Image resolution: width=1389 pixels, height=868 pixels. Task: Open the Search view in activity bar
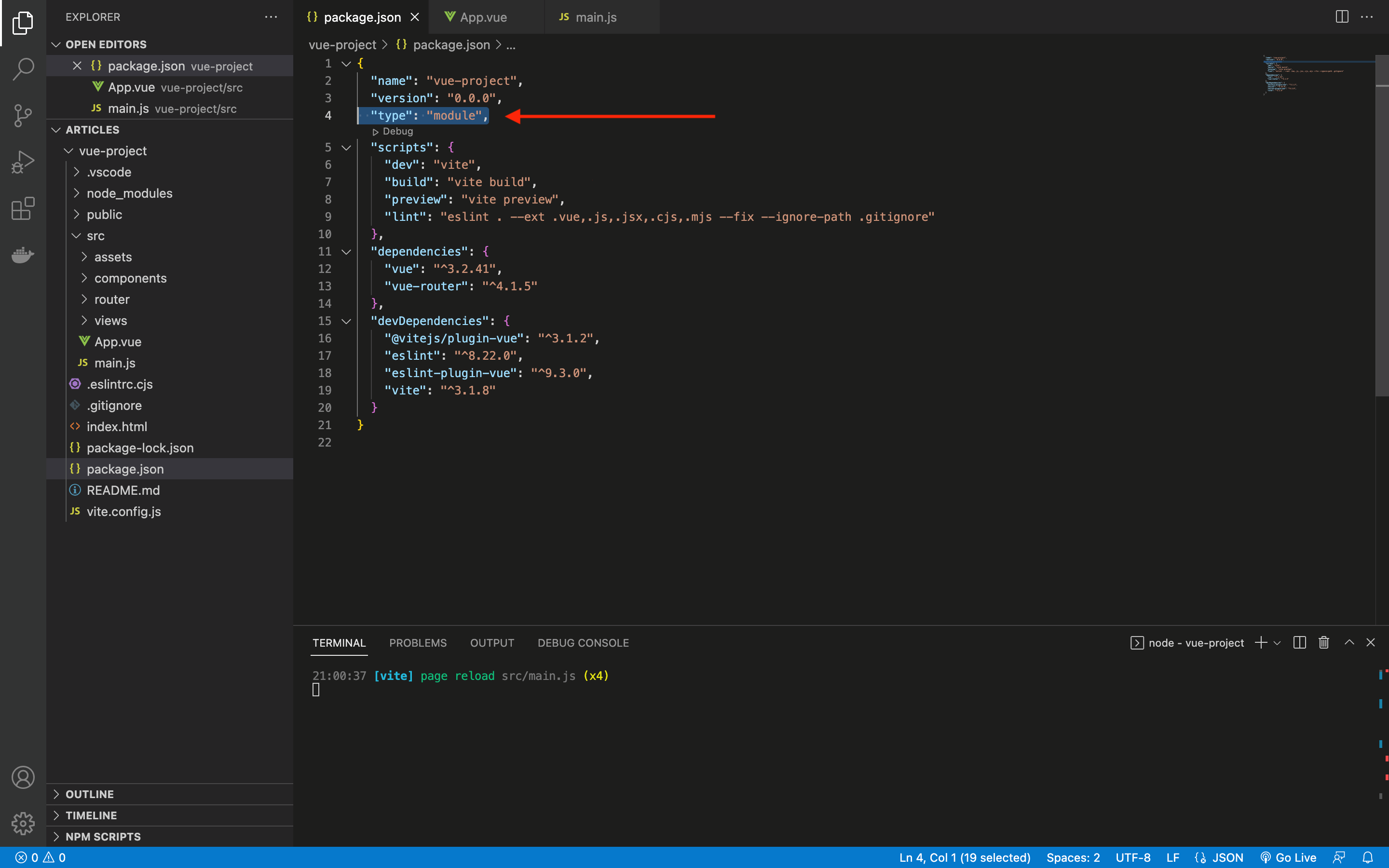23,69
